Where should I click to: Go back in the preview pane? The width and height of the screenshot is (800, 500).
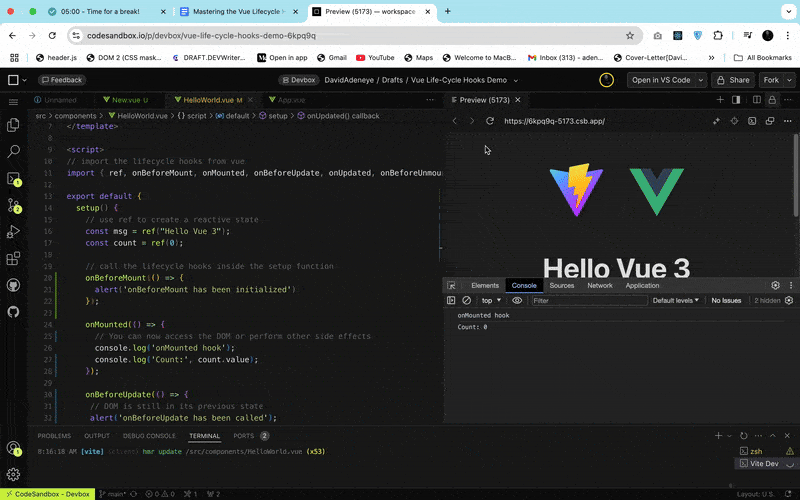pyautogui.click(x=455, y=121)
